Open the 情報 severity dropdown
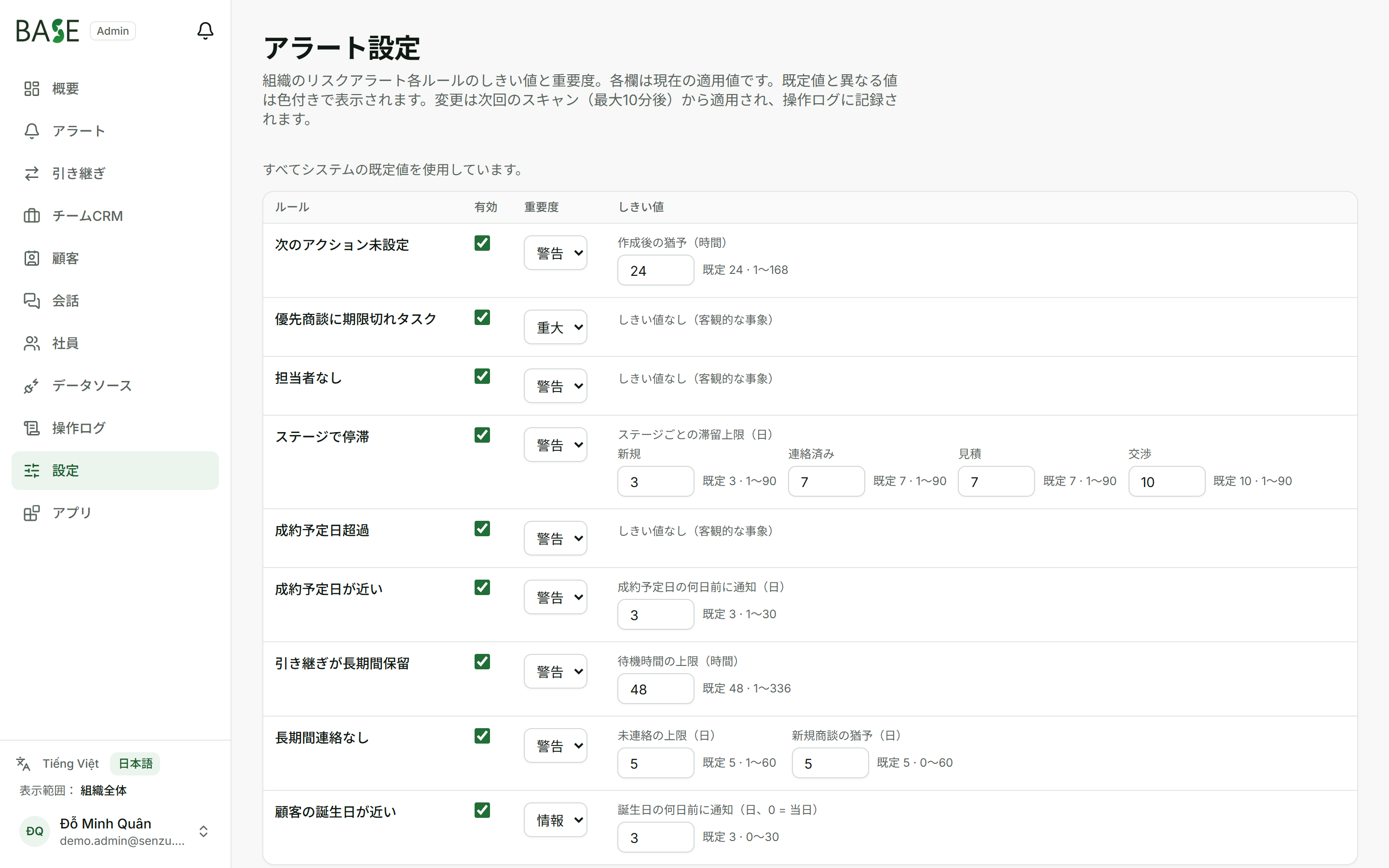 [x=555, y=820]
